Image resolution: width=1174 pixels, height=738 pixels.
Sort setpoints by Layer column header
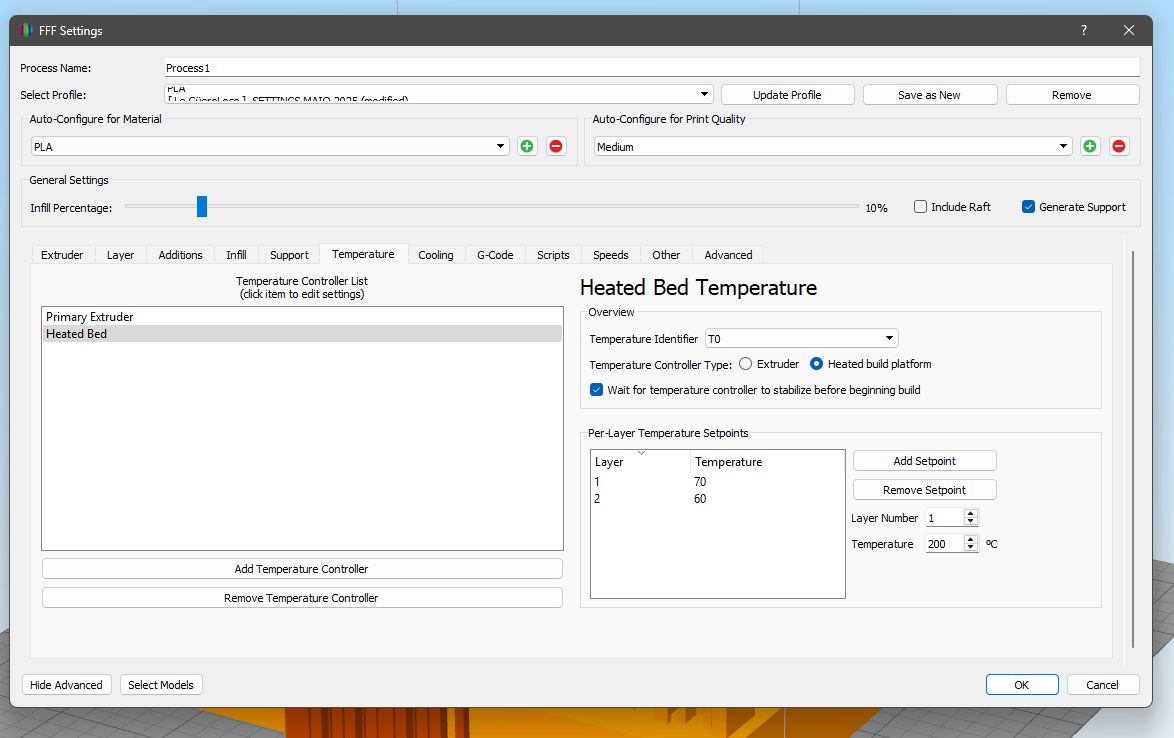(641, 462)
